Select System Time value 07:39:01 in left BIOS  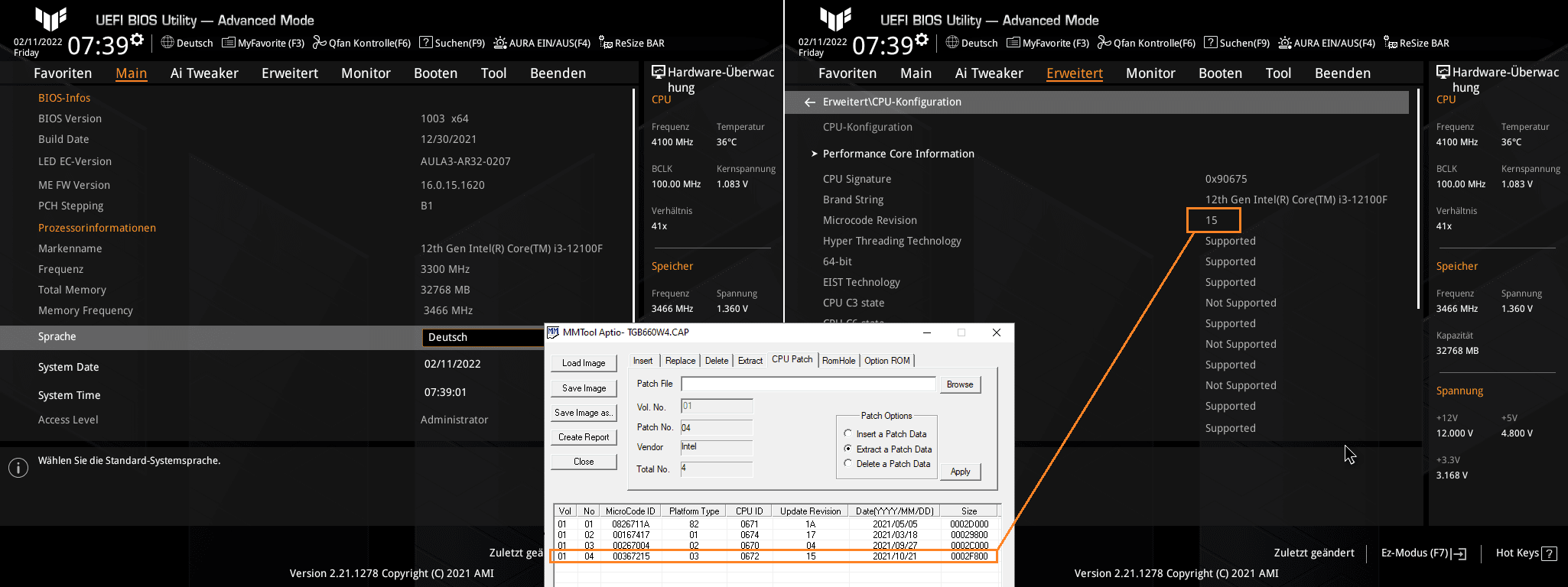click(x=445, y=392)
